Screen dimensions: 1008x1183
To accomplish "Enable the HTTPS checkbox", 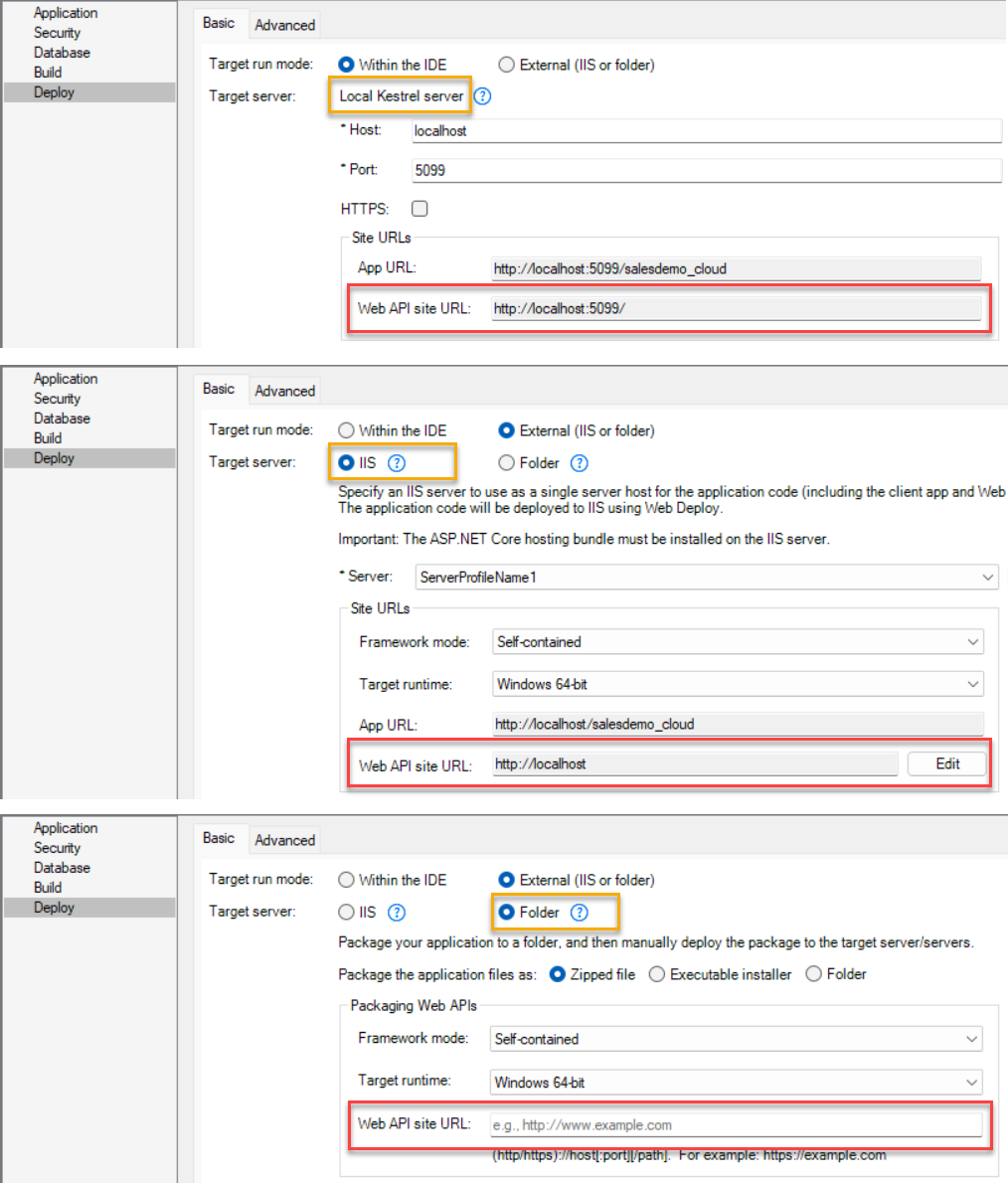I will (x=420, y=209).
